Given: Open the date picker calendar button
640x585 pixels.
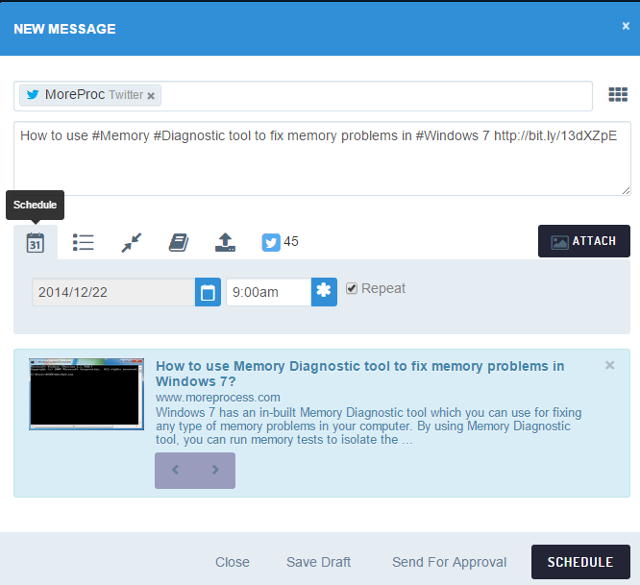Looking at the screenshot, I should pos(208,292).
